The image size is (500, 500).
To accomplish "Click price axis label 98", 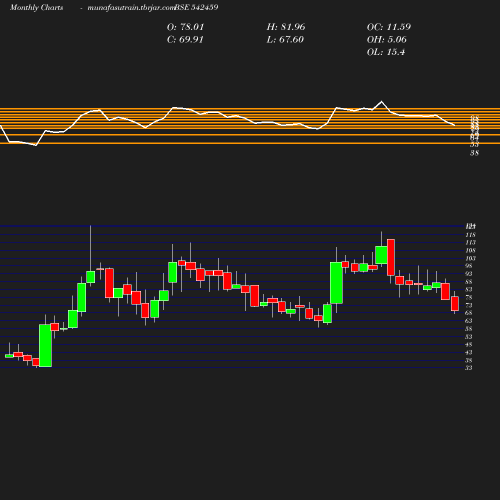I will coord(469,266).
